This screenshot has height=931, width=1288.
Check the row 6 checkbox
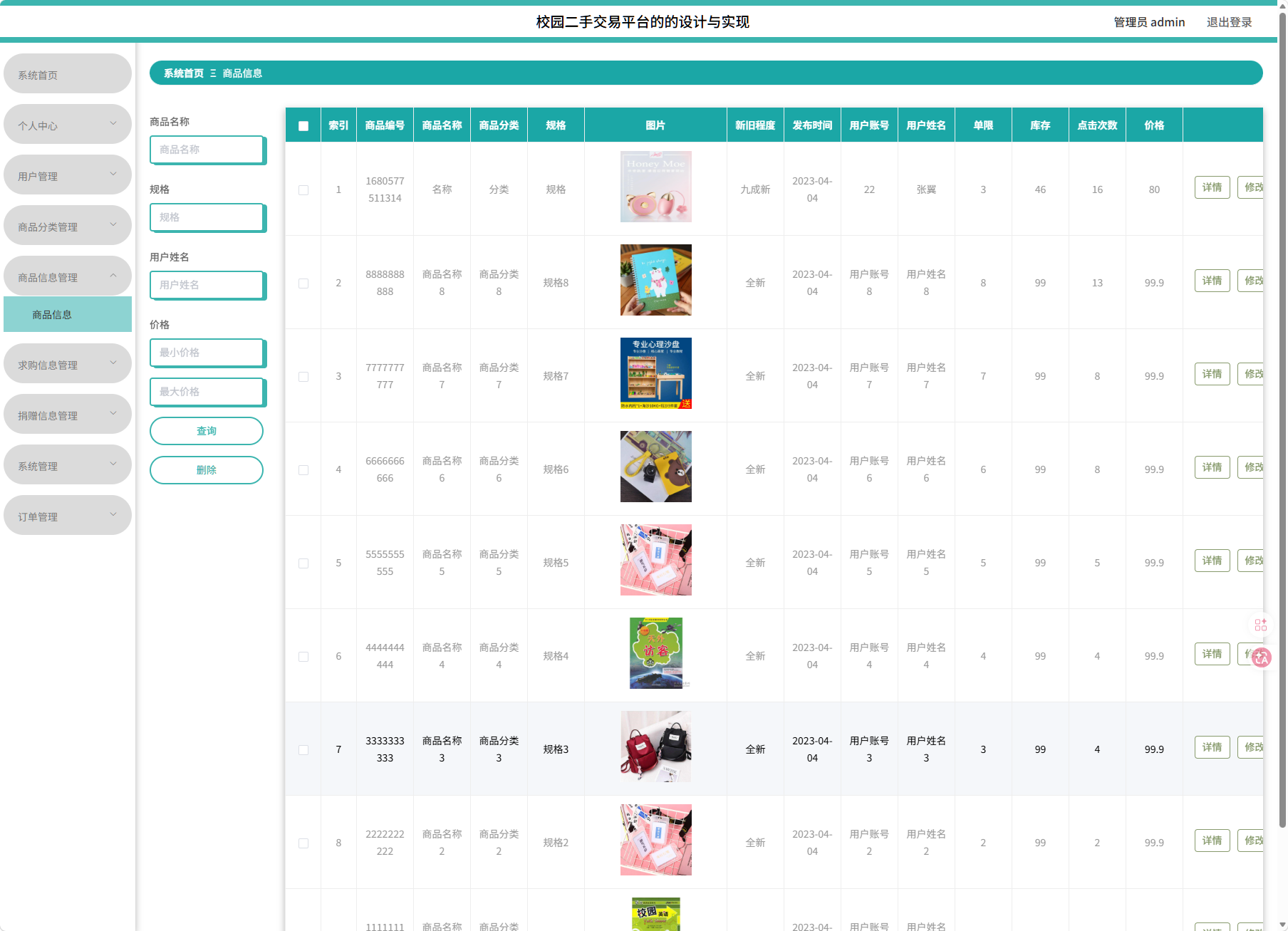pos(303,657)
